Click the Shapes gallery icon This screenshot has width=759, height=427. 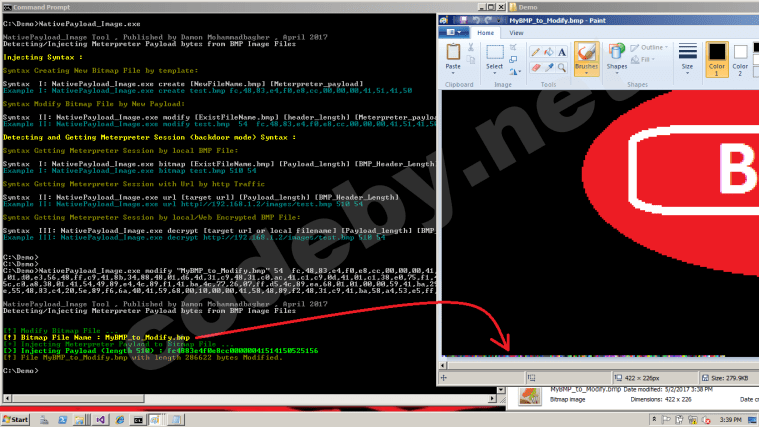point(616,51)
